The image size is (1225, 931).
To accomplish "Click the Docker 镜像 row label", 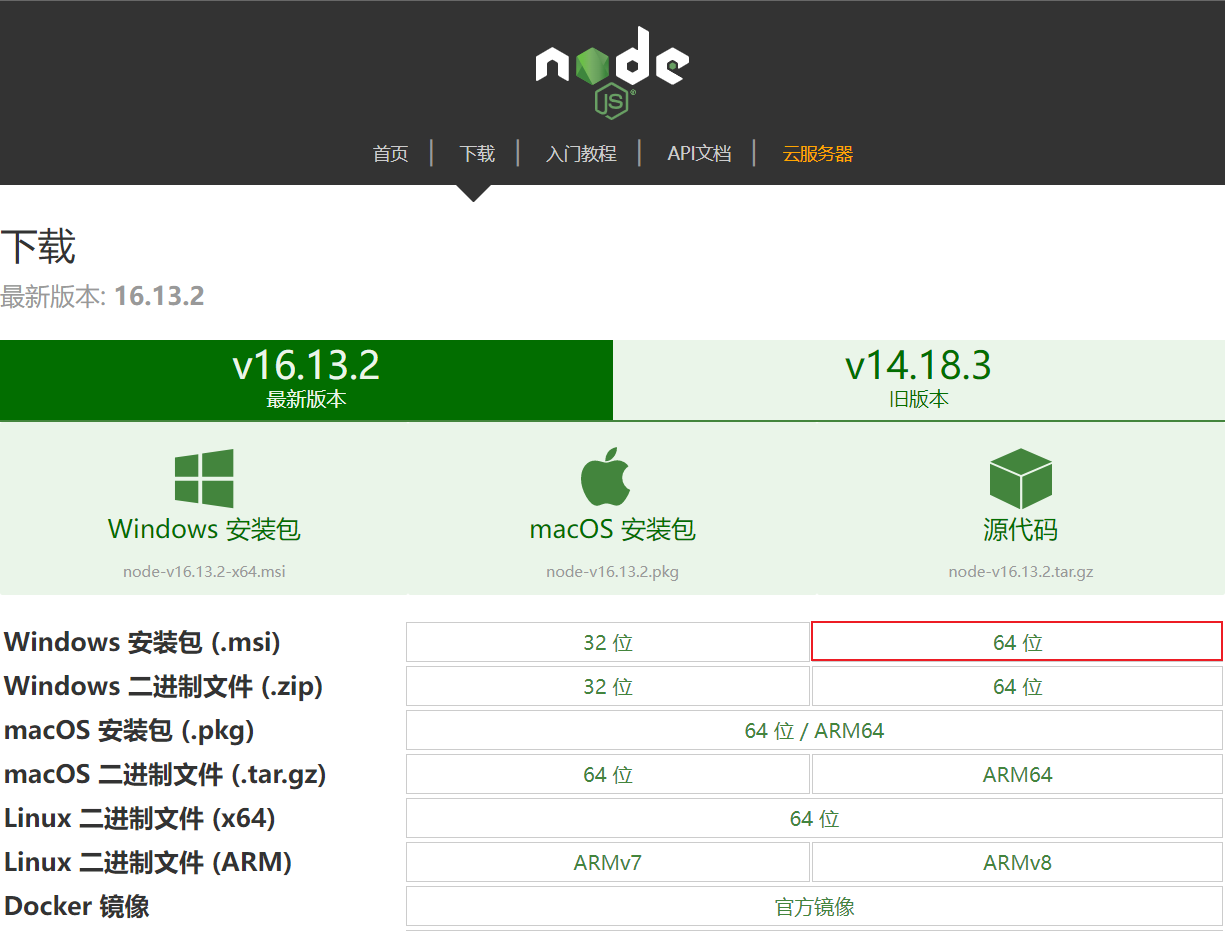I will tap(77, 906).
